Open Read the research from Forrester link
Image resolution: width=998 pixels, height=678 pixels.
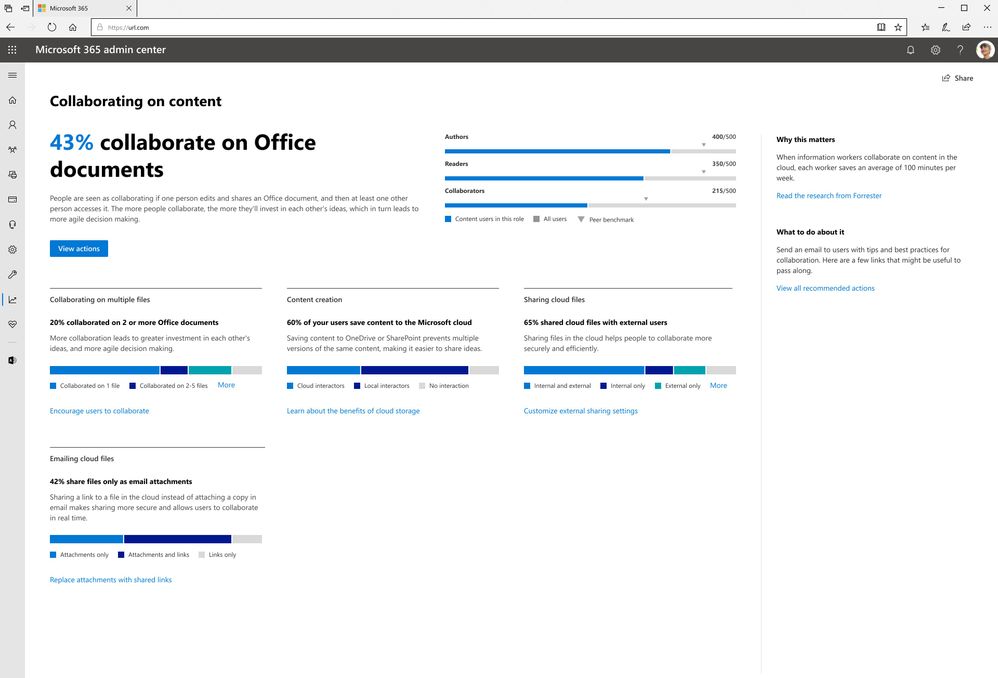(x=829, y=195)
